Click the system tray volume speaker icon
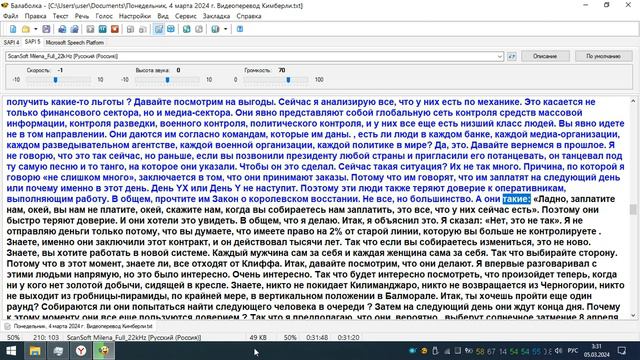The width and height of the screenshot is (640, 360). (x=558, y=351)
